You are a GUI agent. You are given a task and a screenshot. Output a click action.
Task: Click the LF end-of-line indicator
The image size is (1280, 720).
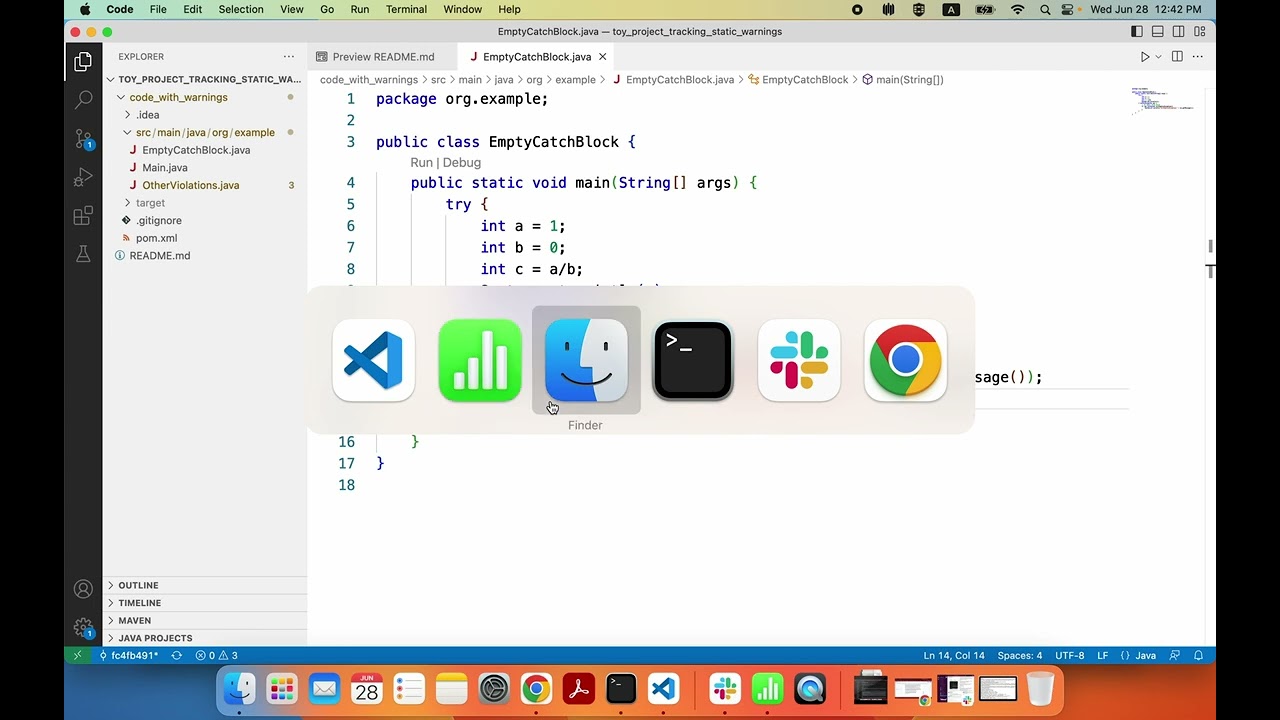1103,656
